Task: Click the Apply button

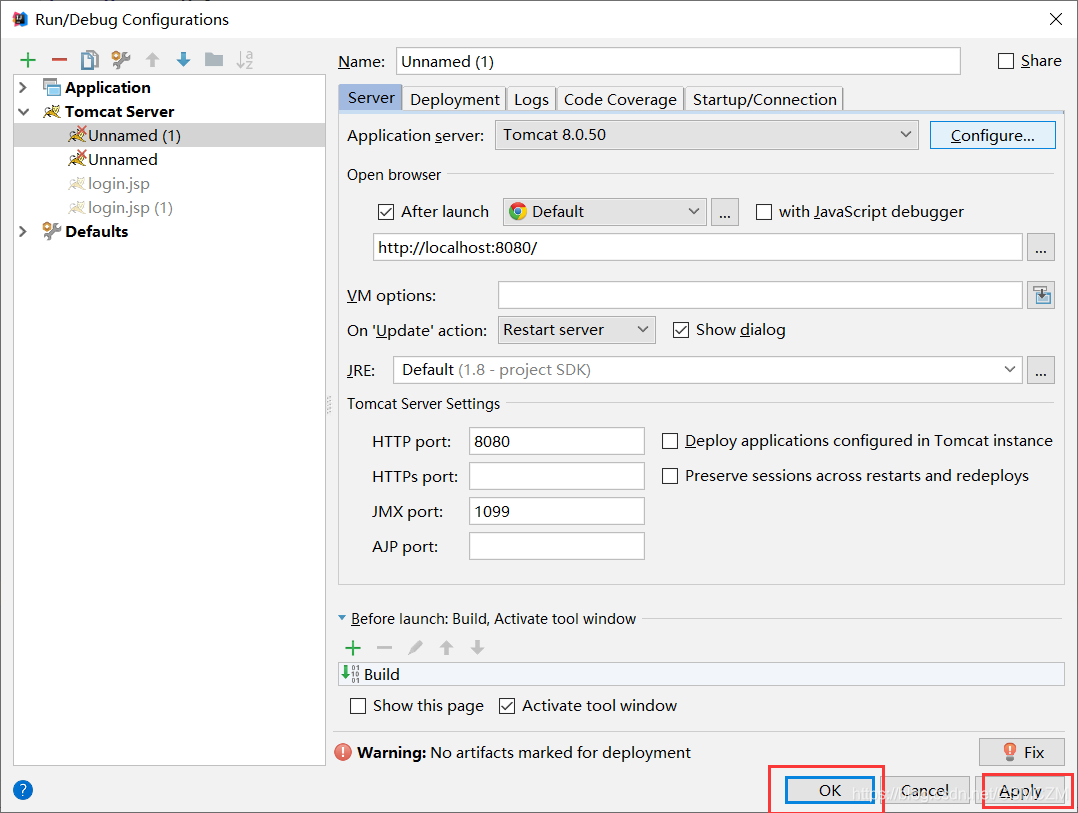Action: point(1020,790)
